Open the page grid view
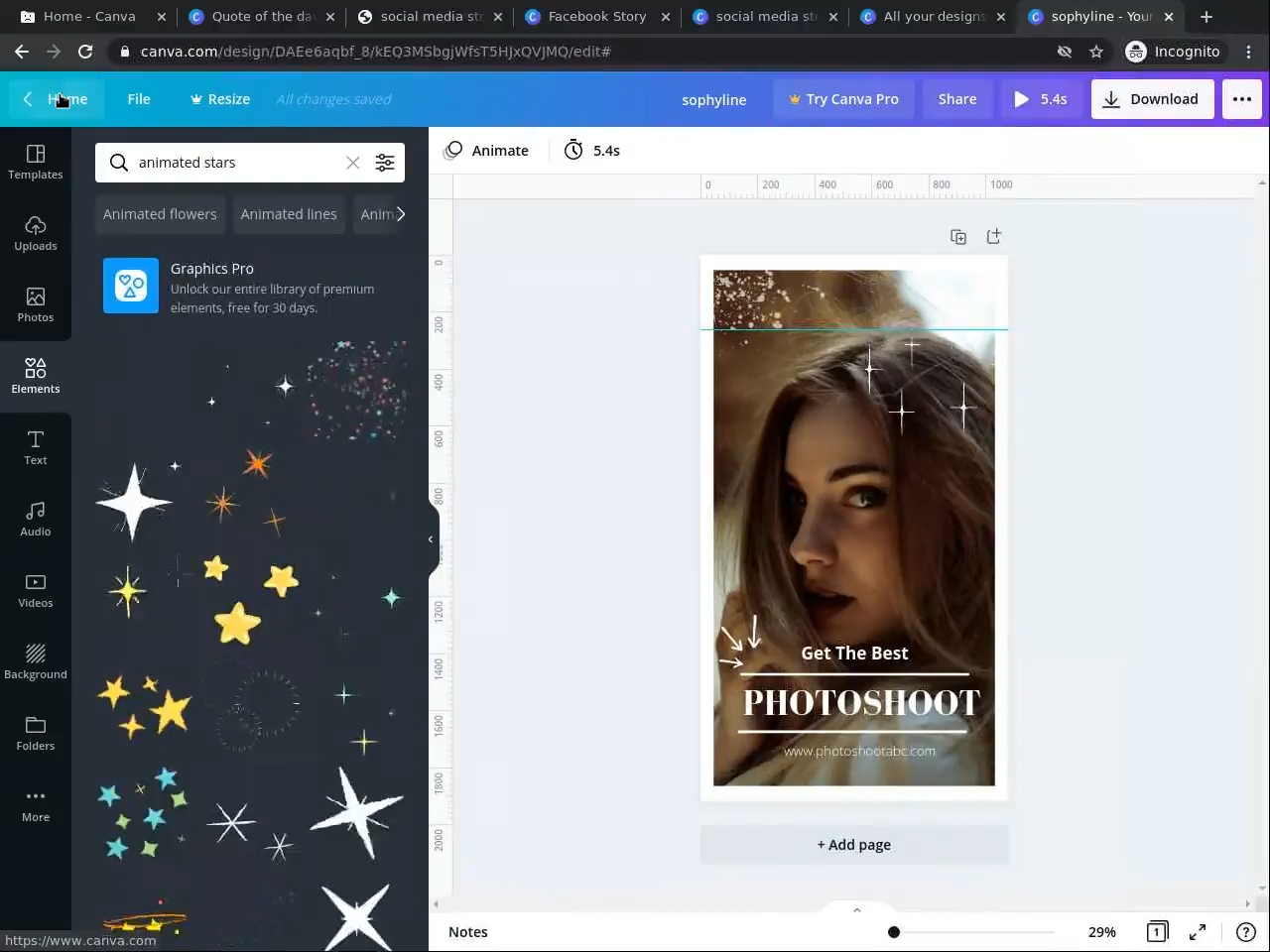The width and height of the screenshot is (1270, 952). click(x=1157, y=932)
